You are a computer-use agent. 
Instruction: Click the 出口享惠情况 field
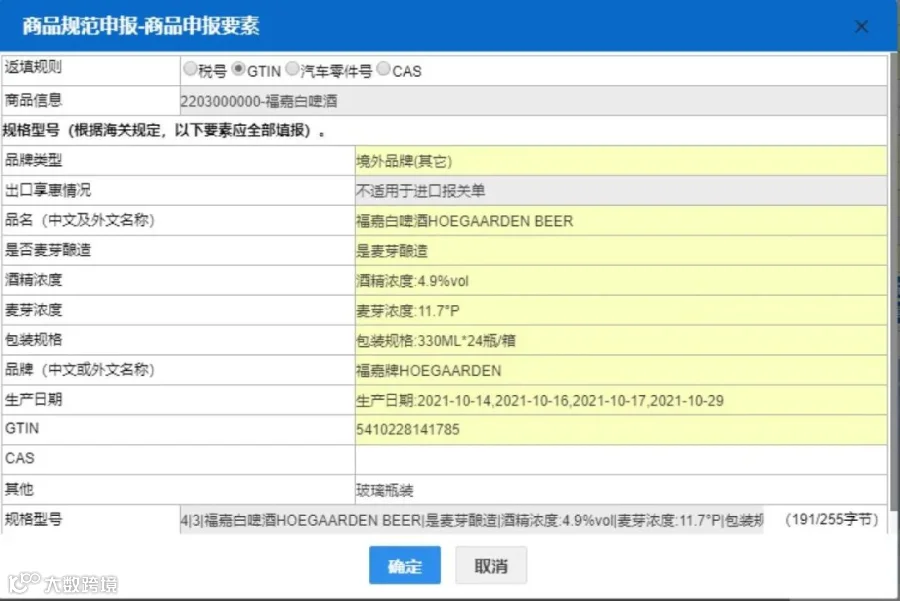pos(621,191)
